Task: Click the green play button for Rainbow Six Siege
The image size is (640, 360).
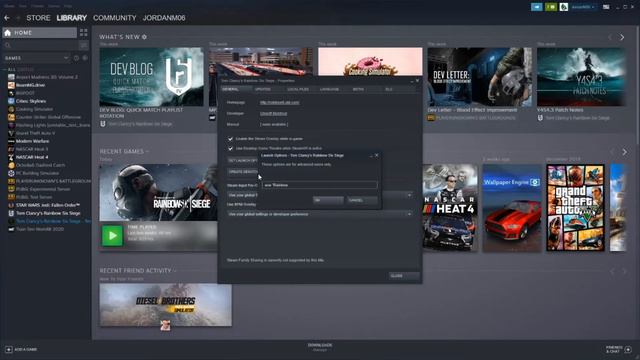Action: [112, 236]
